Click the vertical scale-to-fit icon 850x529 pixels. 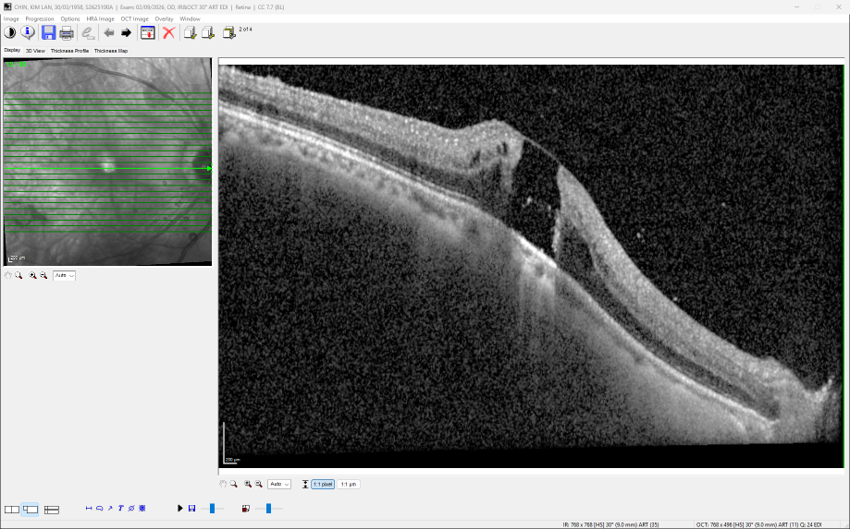pos(305,484)
